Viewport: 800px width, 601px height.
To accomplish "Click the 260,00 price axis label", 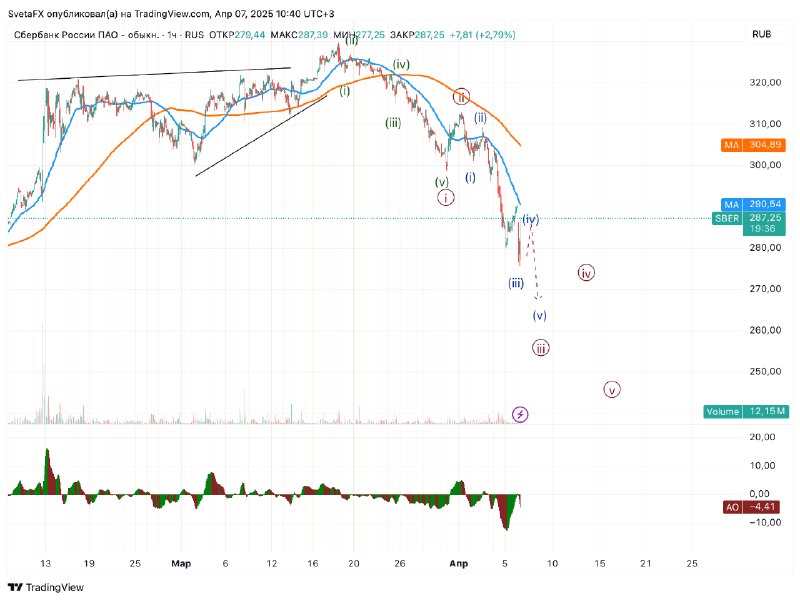I will click(765, 330).
